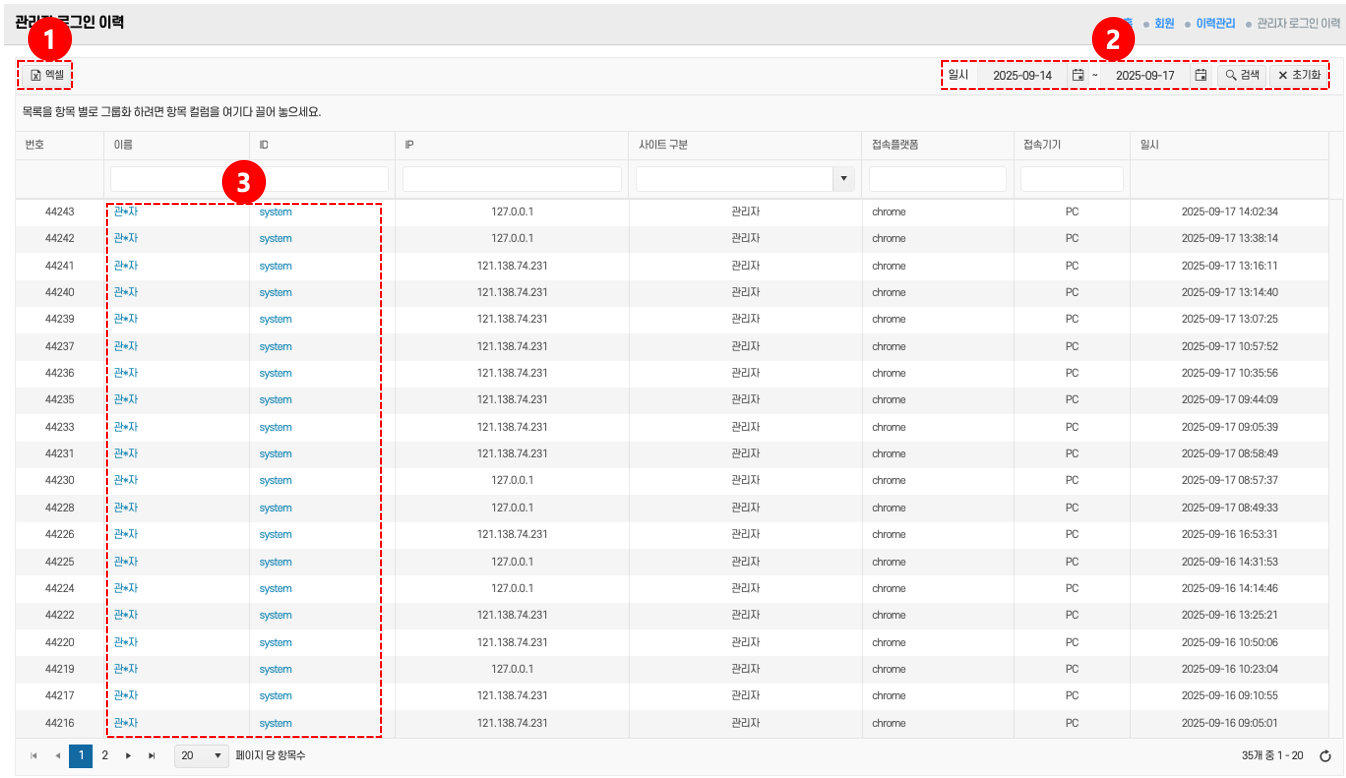Go to the first page of results
The image size is (1346, 778).
click(34, 756)
